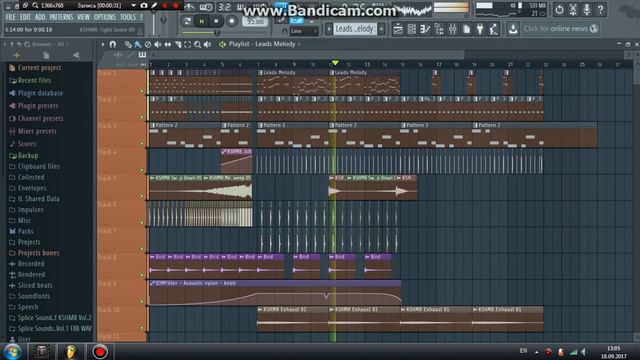Open the TOOLS menu
This screenshot has height=360, width=640.
point(128,17)
